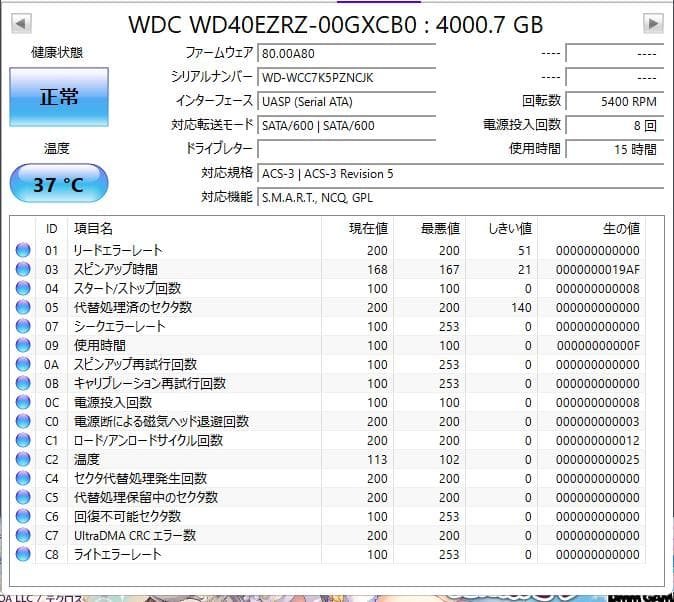Click the ID column header
The width and height of the screenshot is (674, 602).
click(52, 228)
